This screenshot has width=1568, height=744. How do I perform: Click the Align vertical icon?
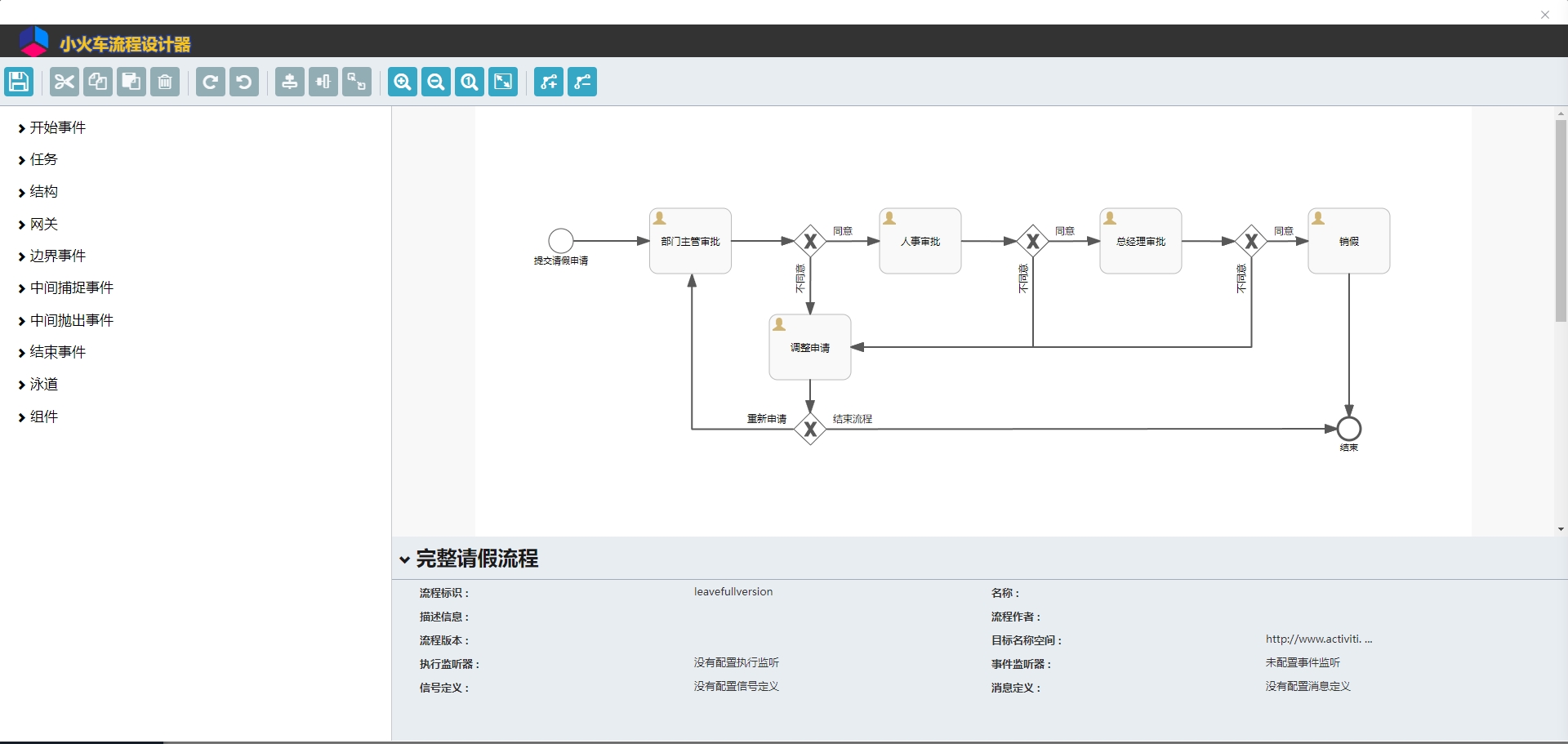click(x=290, y=82)
